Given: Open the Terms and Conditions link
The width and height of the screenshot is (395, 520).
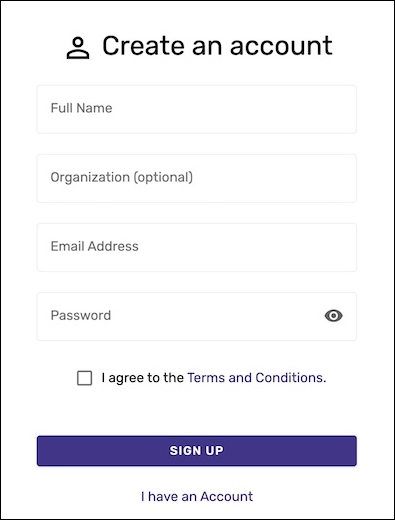Looking at the screenshot, I should [257, 378].
